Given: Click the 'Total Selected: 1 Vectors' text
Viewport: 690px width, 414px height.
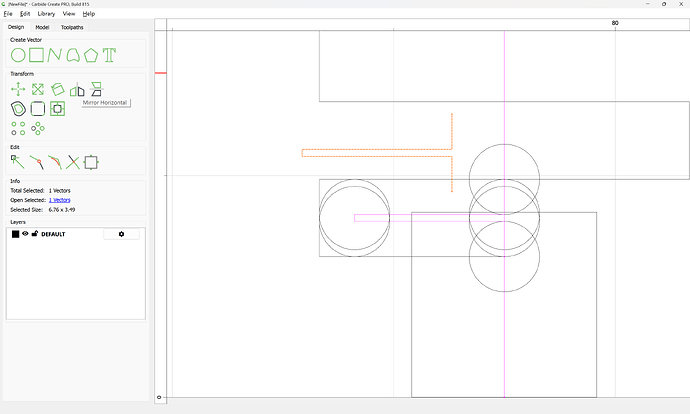Looking at the screenshot, I should pos(40,191).
